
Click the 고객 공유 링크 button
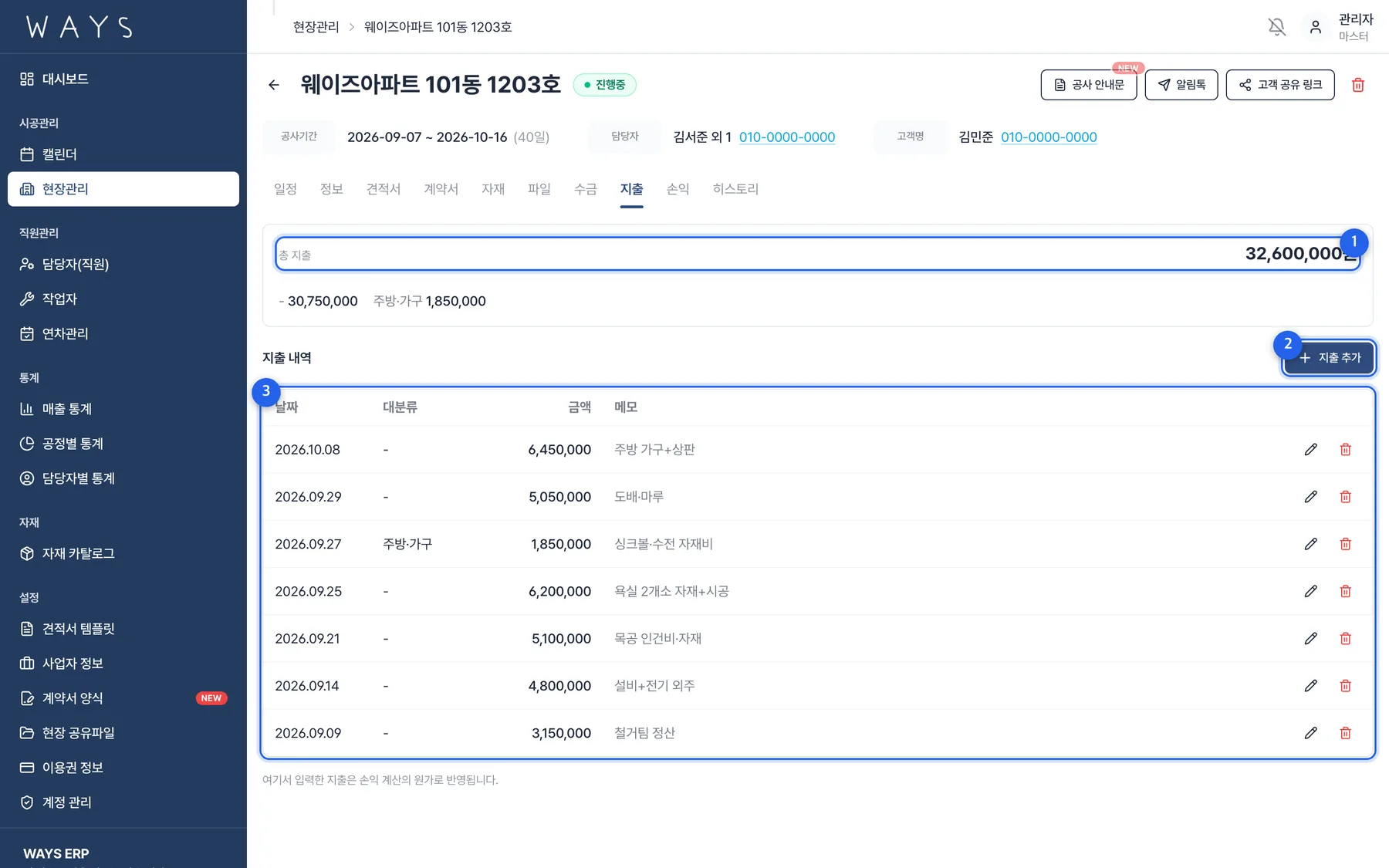pos(1280,85)
